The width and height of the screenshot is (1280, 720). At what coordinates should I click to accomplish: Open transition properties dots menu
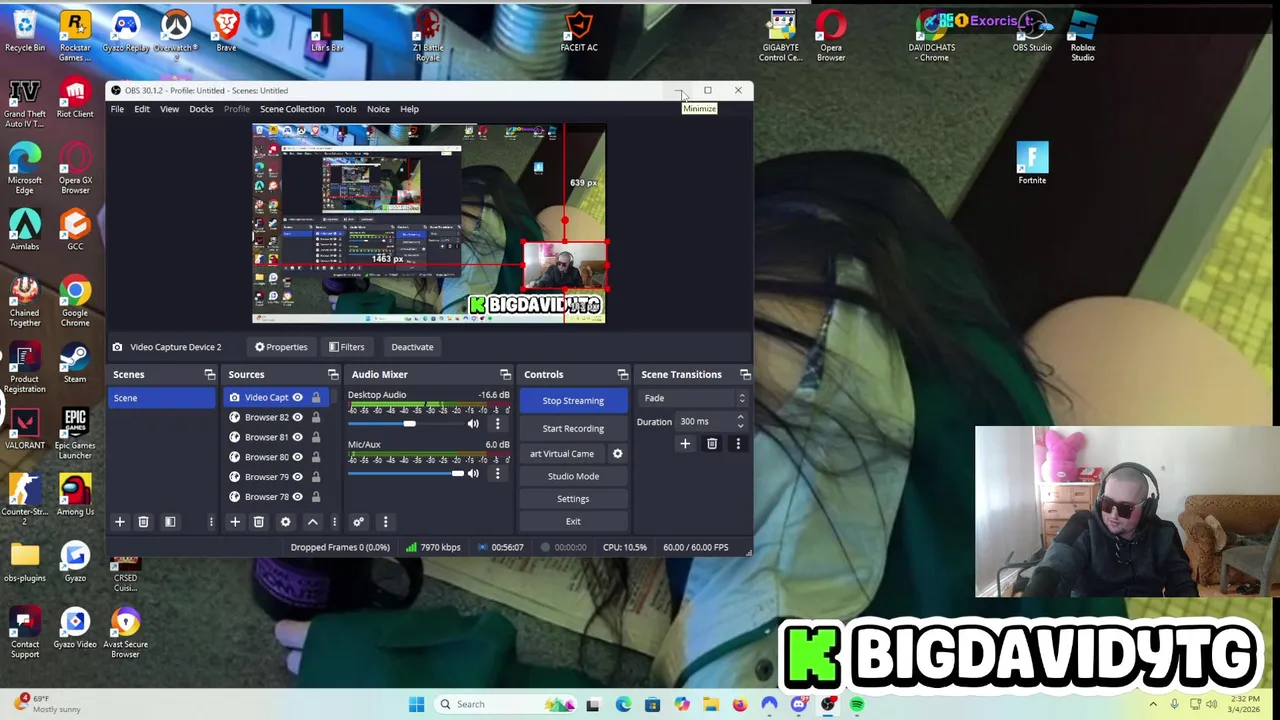coord(738,444)
